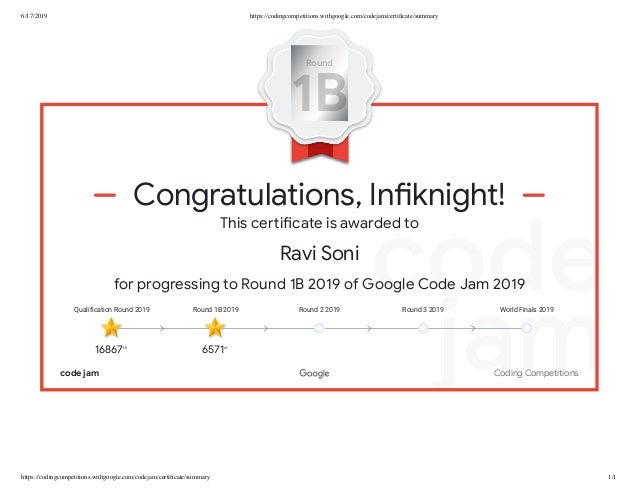
Task: Click the certificate URL in the page header
Action: pos(344,16)
